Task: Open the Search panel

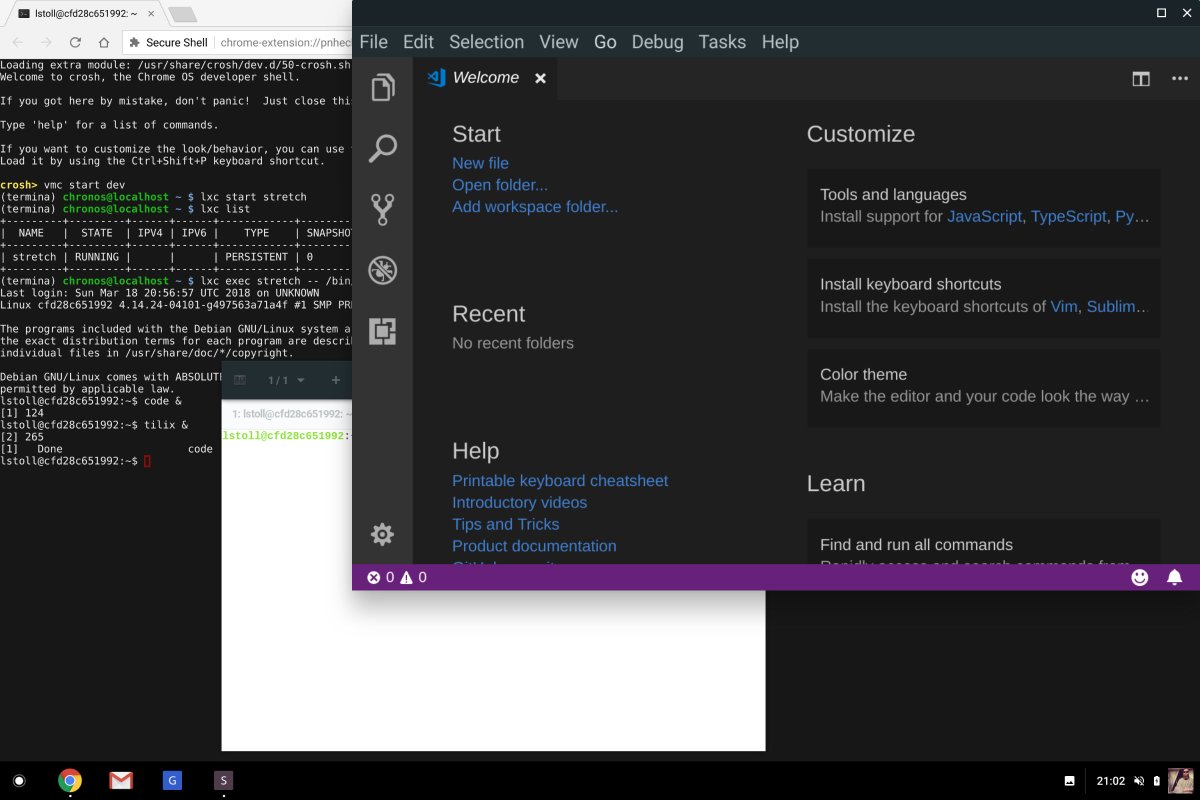Action: point(382,148)
